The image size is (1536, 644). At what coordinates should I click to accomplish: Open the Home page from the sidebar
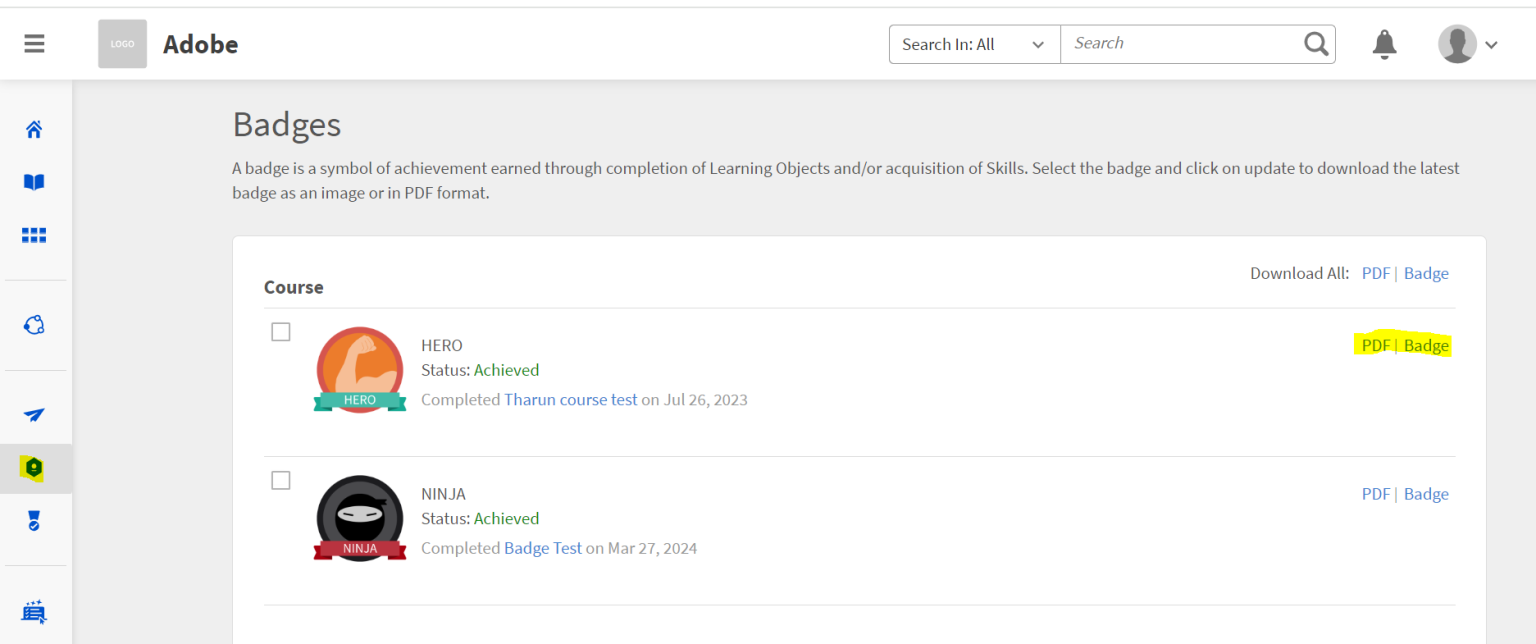pos(34,129)
